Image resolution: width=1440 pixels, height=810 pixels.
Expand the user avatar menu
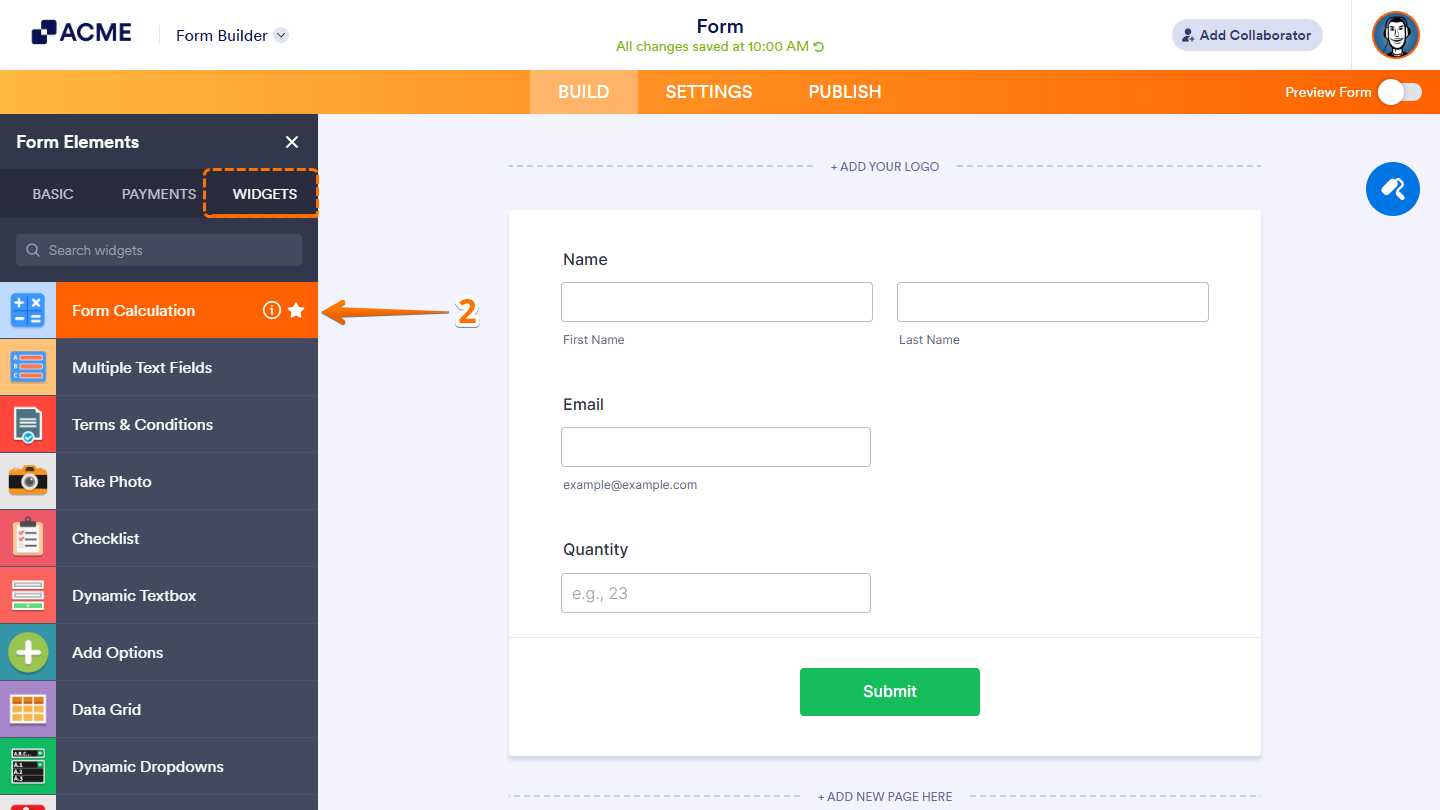pos(1395,35)
